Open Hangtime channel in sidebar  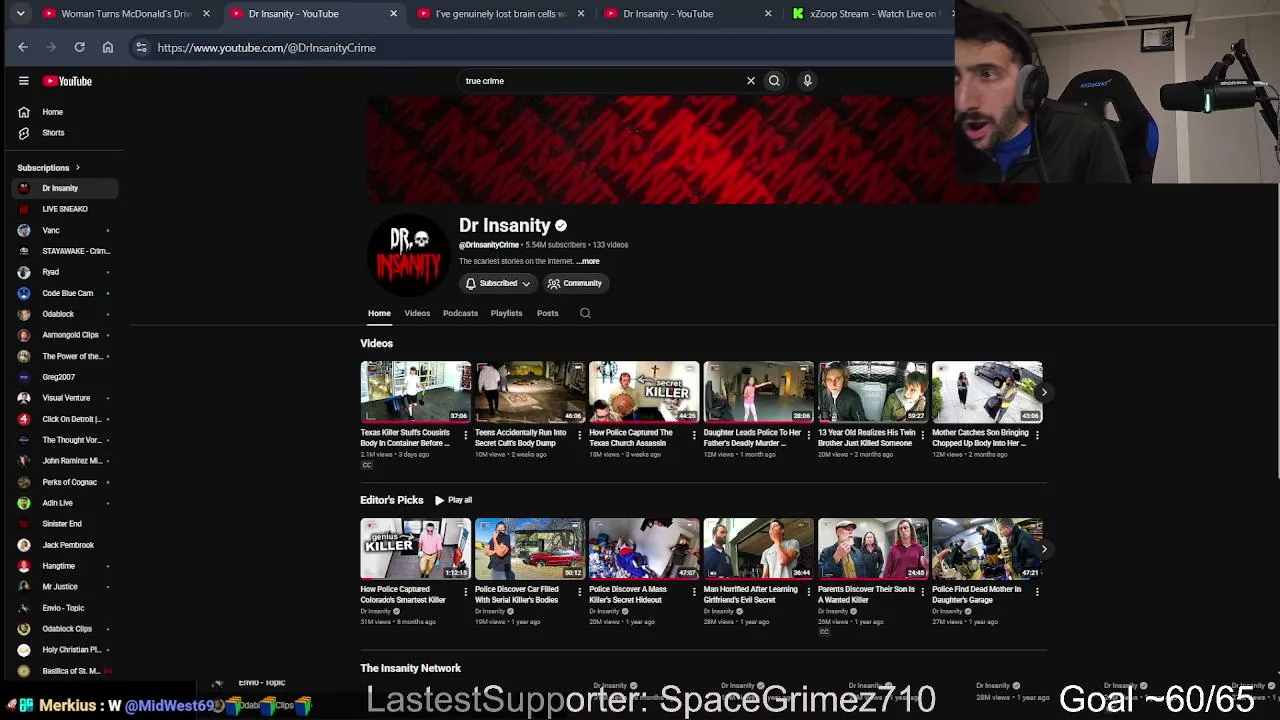coord(65,566)
